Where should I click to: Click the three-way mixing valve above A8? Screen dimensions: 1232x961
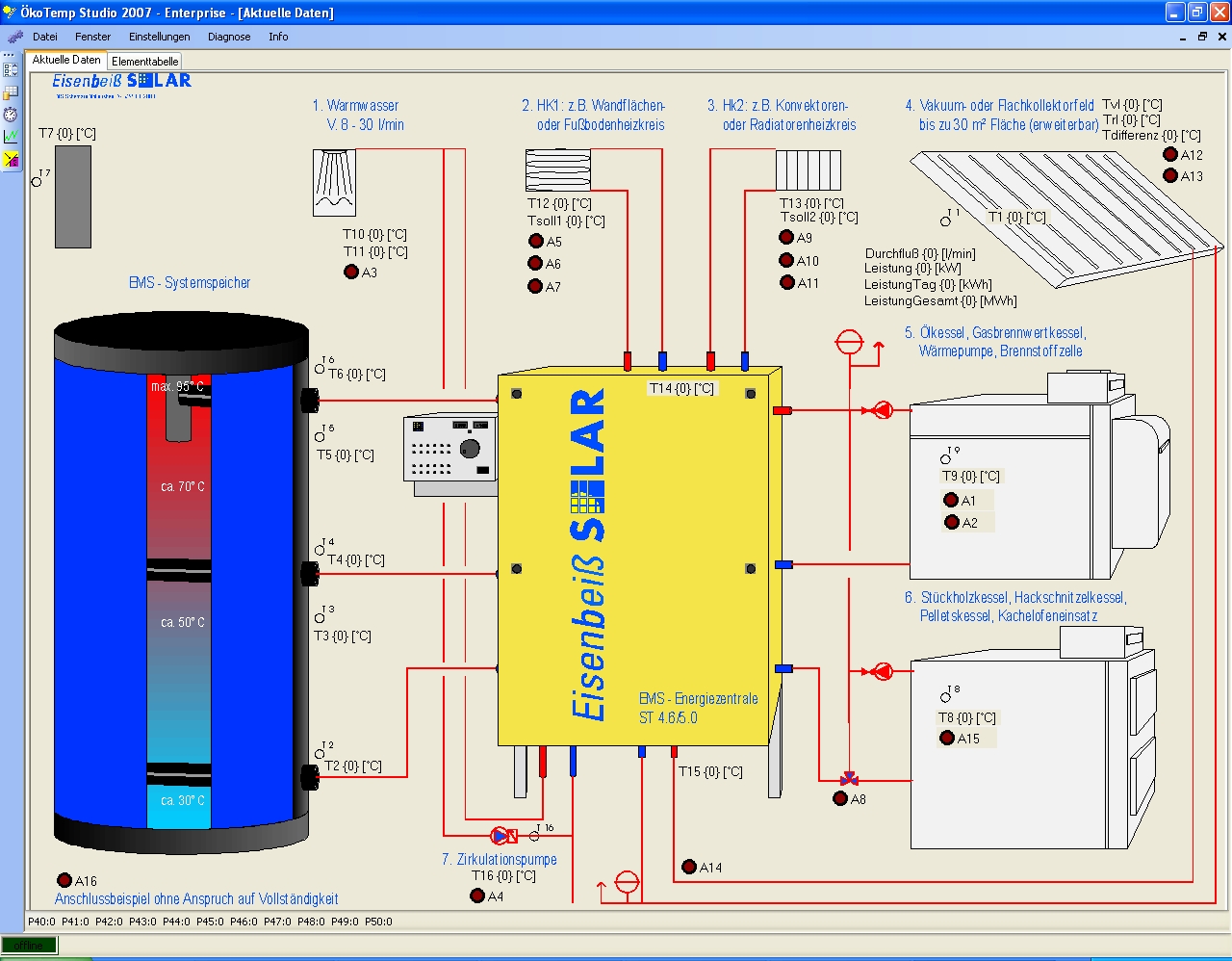(x=849, y=779)
